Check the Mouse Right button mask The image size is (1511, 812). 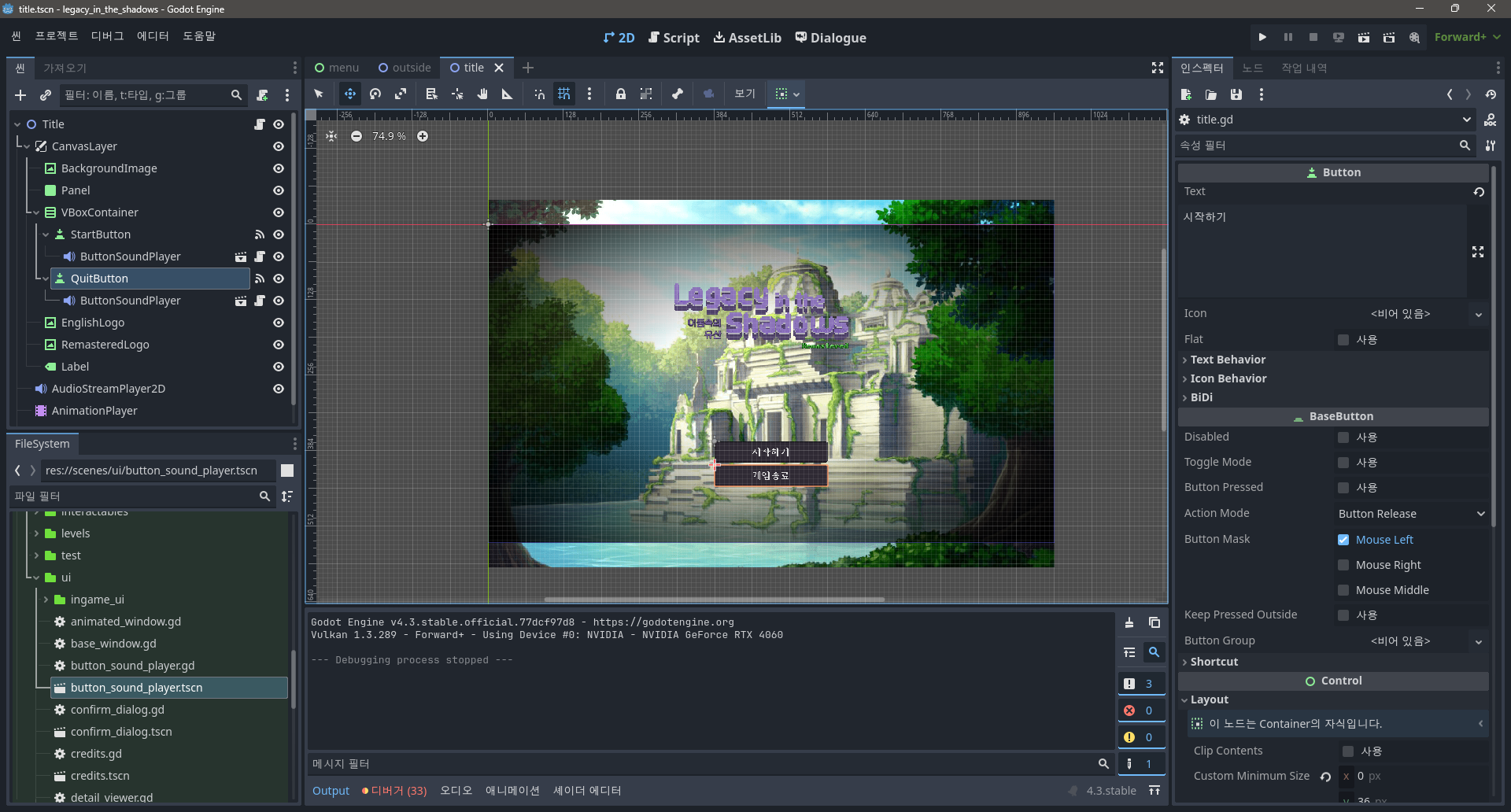(1343, 565)
